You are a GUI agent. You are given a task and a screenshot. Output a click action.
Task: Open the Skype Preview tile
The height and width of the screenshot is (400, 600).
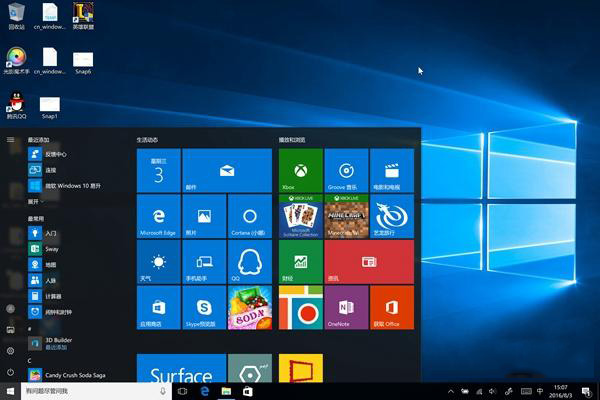(204, 307)
